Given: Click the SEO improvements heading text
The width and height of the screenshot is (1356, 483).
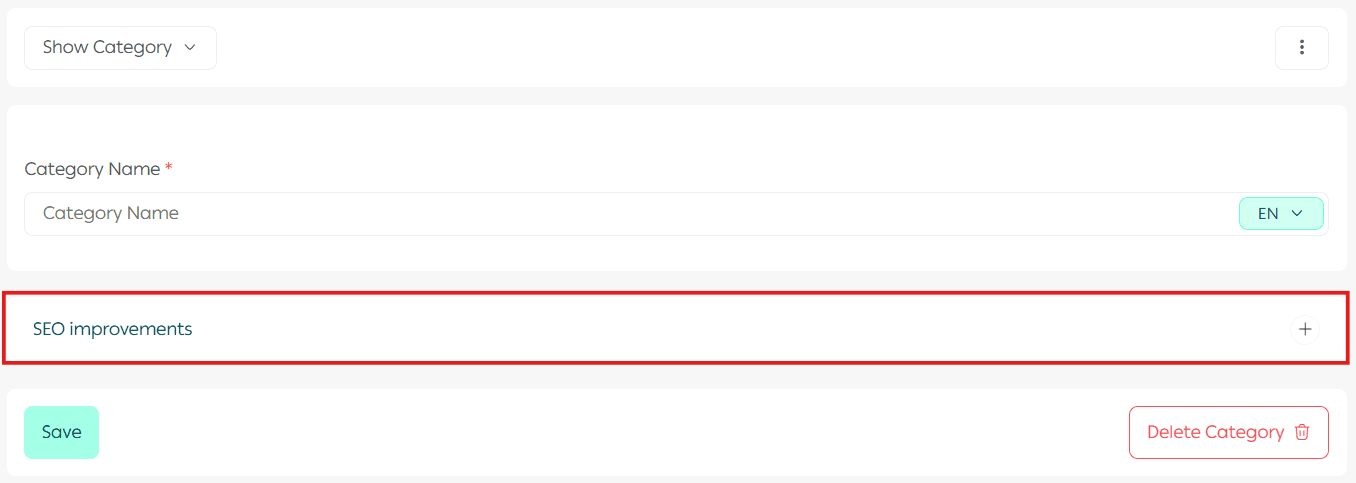Looking at the screenshot, I should coord(112,329).
